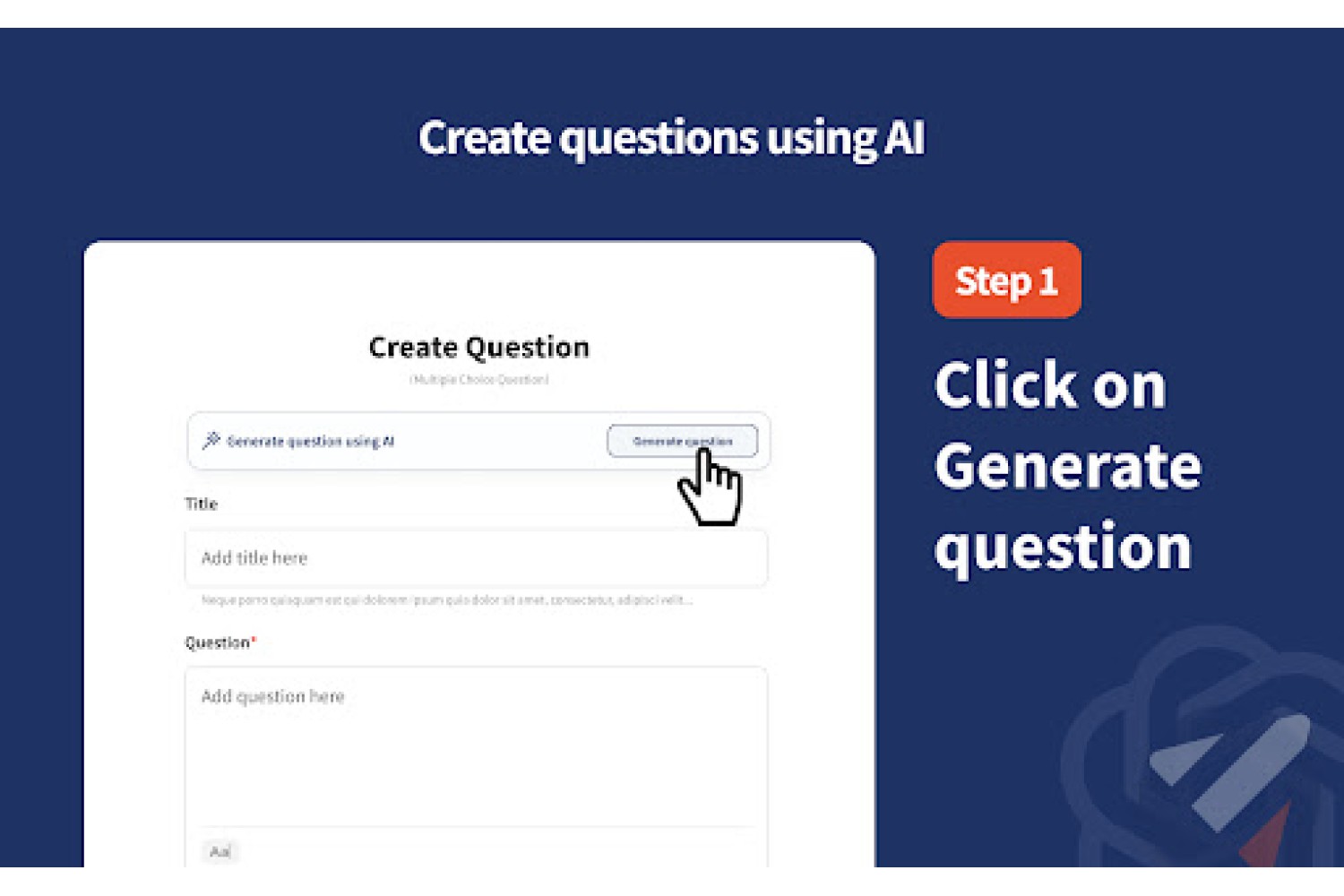1344x896 pixels.
Task: Click the Create Question form heading
Action: coord(478,347)
